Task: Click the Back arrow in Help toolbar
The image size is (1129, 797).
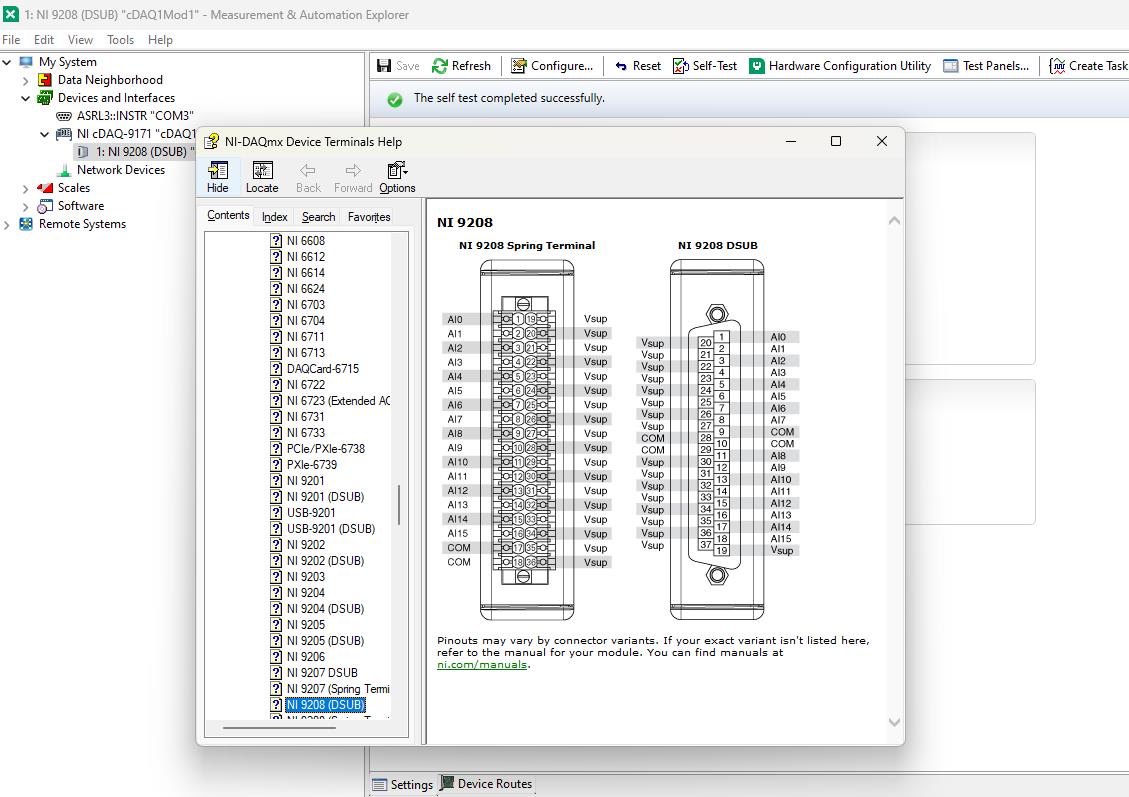Action: (307, 171)
